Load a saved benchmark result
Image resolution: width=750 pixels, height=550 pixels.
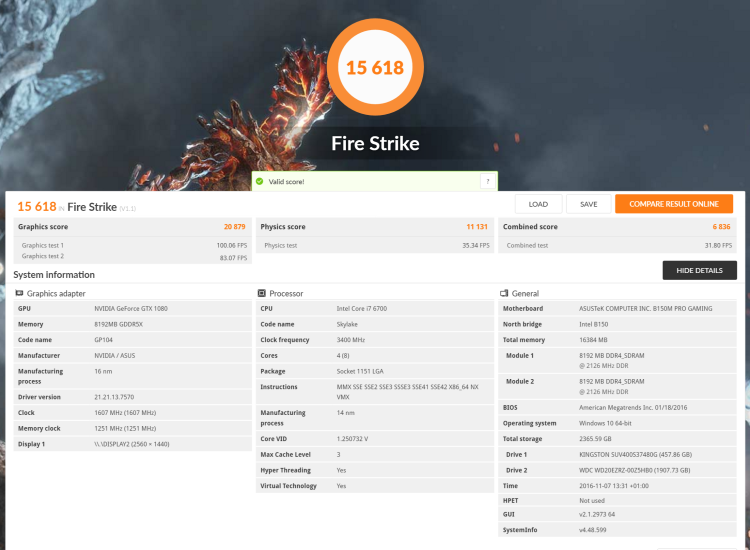[x=538, y=204]
